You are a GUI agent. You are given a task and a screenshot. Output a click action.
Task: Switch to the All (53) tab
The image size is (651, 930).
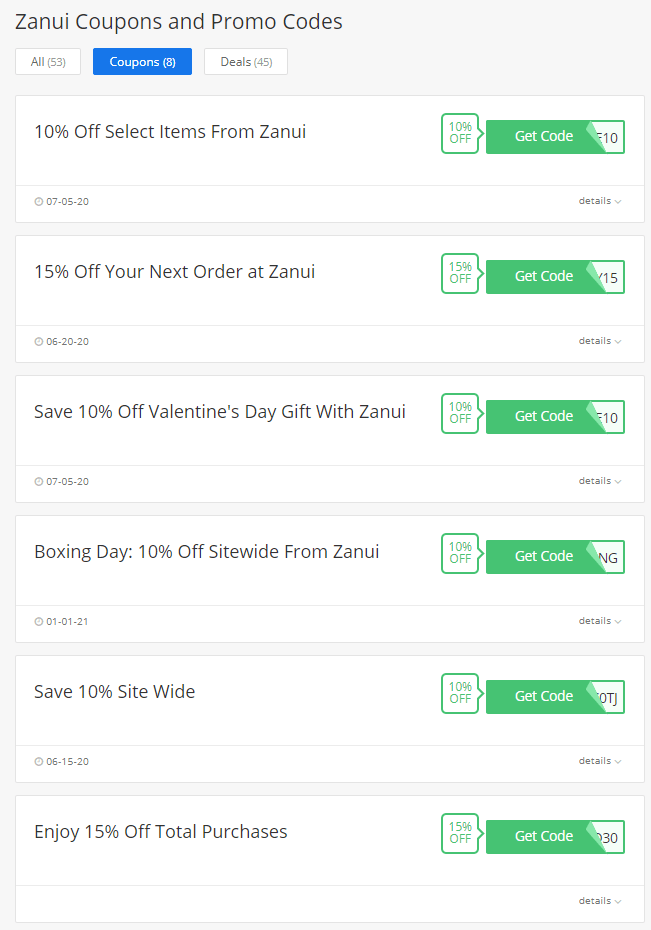[48, 62]
